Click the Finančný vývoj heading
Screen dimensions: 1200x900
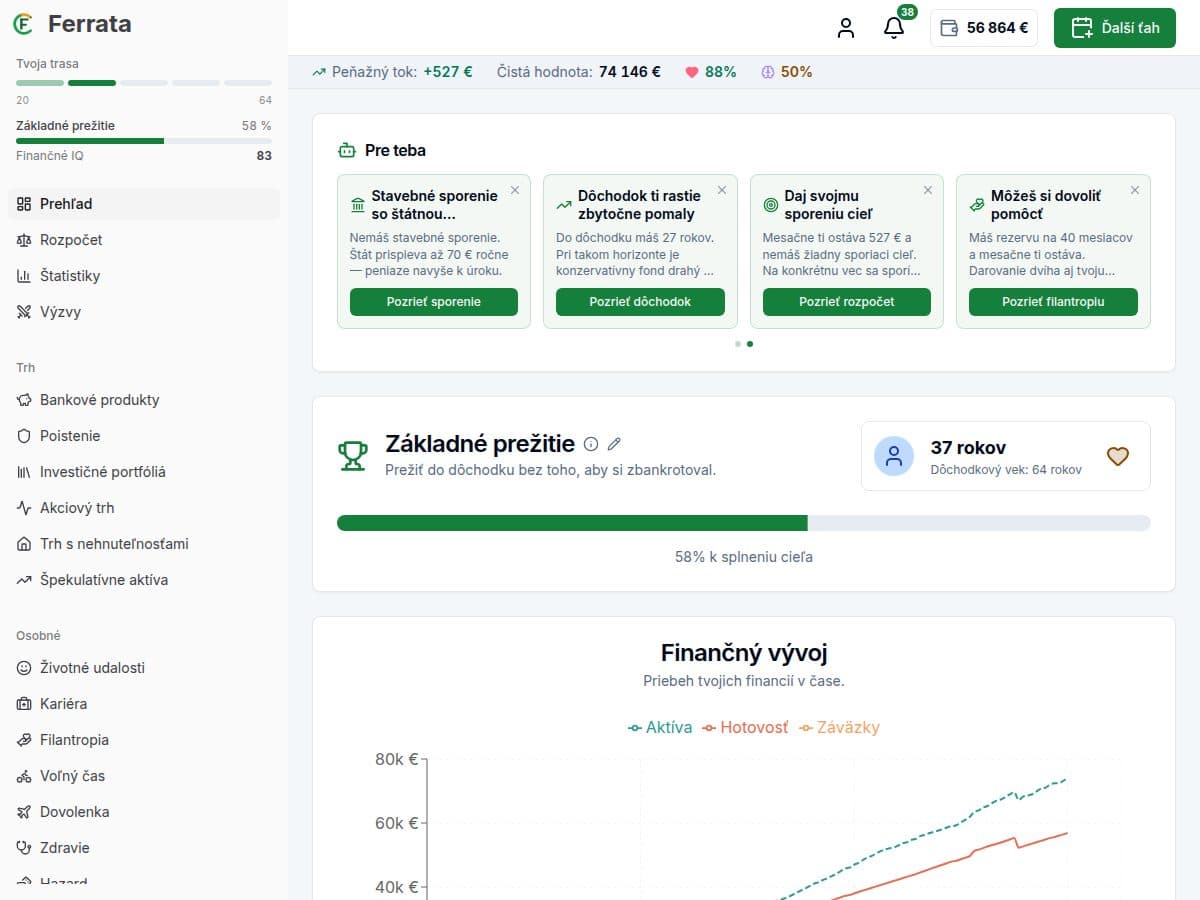(744, 653)
